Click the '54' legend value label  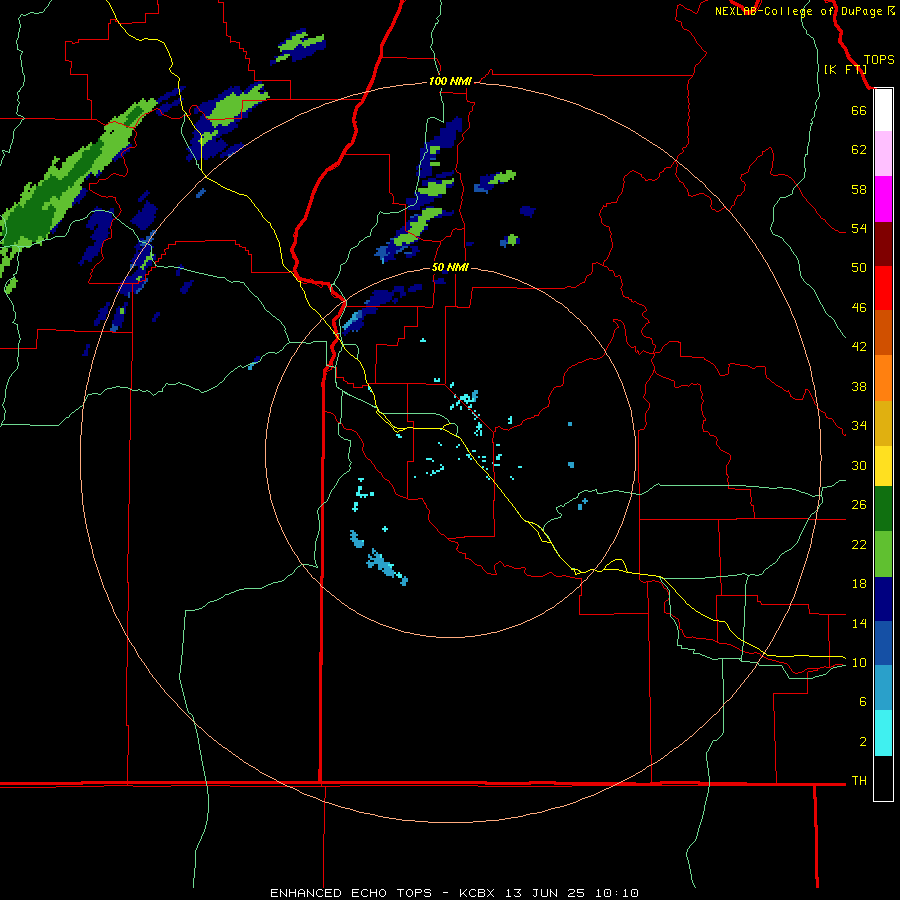[859, 228]
